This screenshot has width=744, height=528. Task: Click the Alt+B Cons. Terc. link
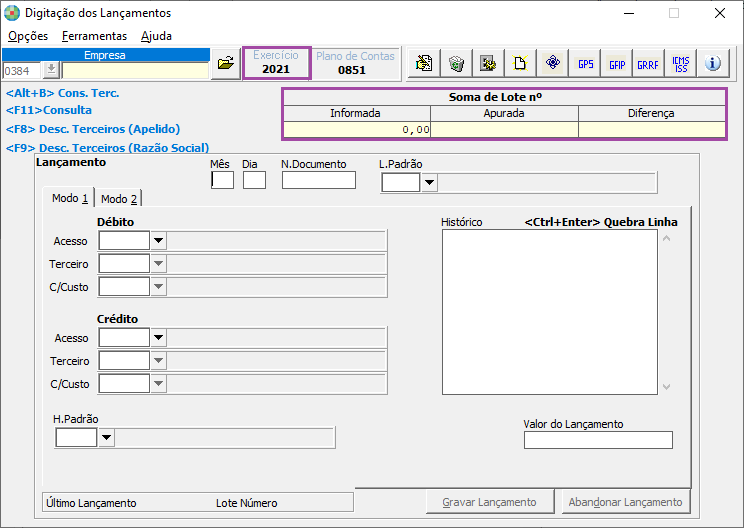tap(63, 93)
